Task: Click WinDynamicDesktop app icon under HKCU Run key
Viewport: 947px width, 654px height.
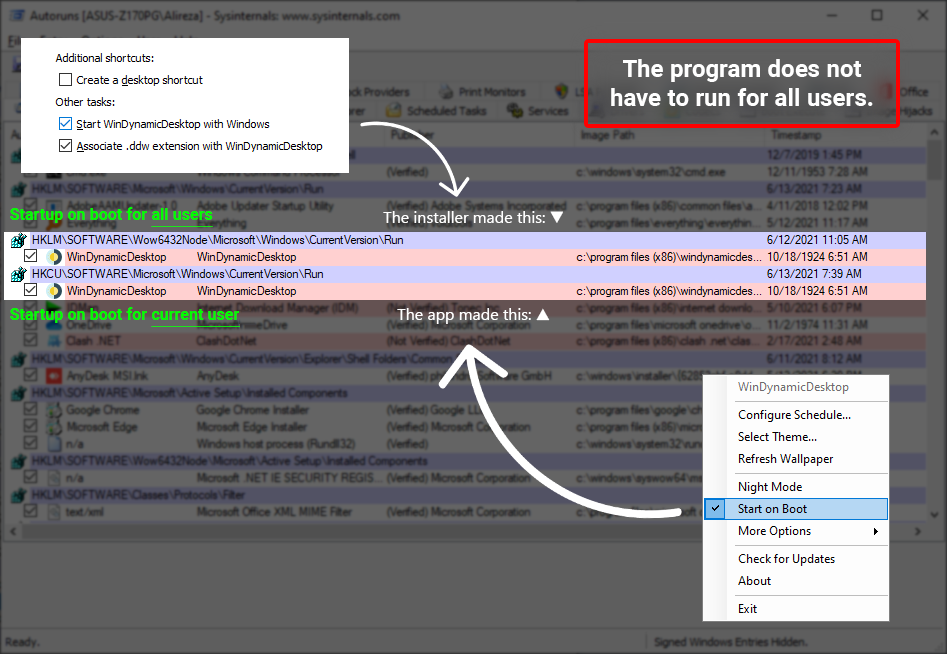Action: 54,291
